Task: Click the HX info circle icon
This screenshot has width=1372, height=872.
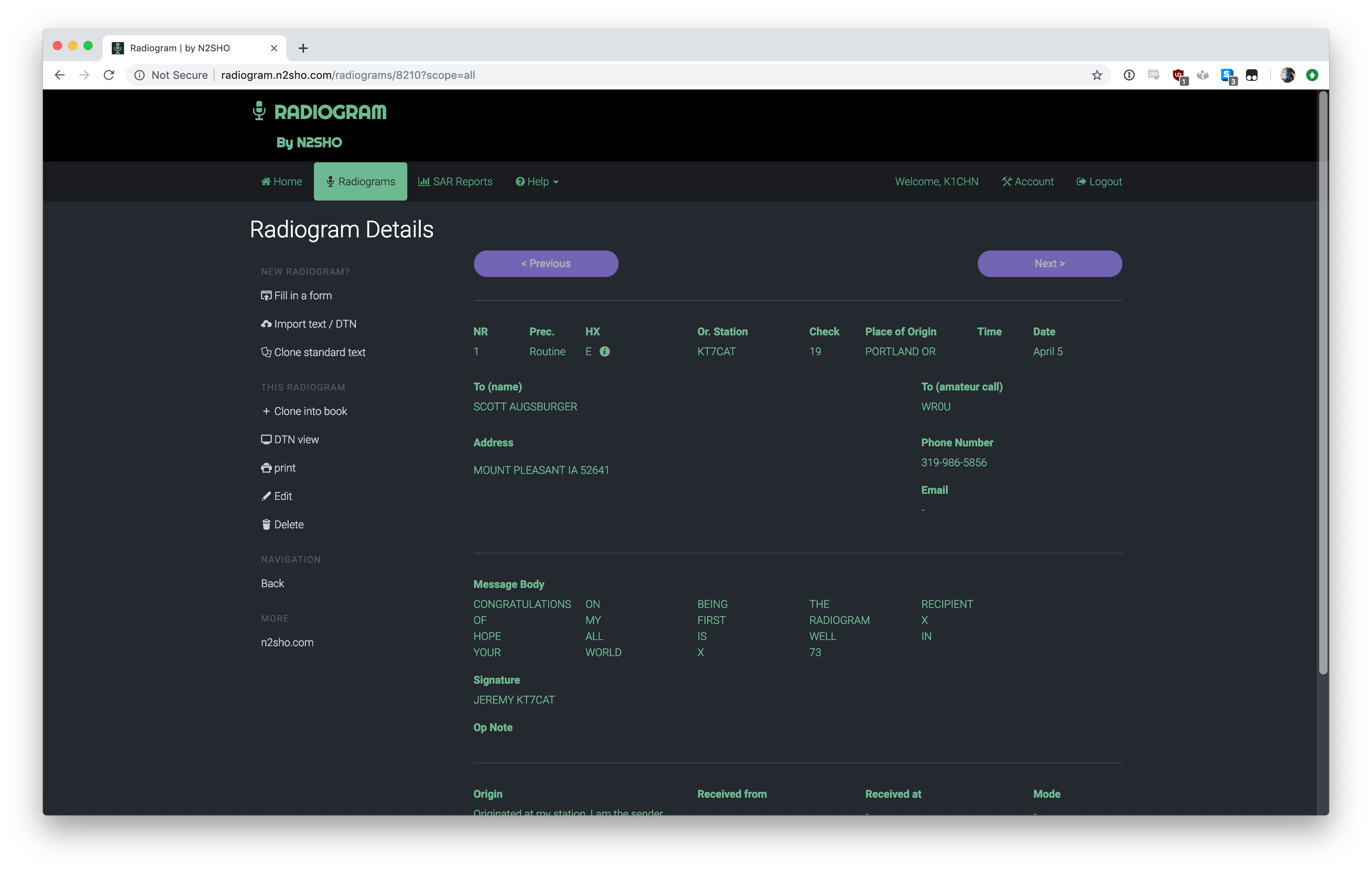Action: click(x=604, y=351)
